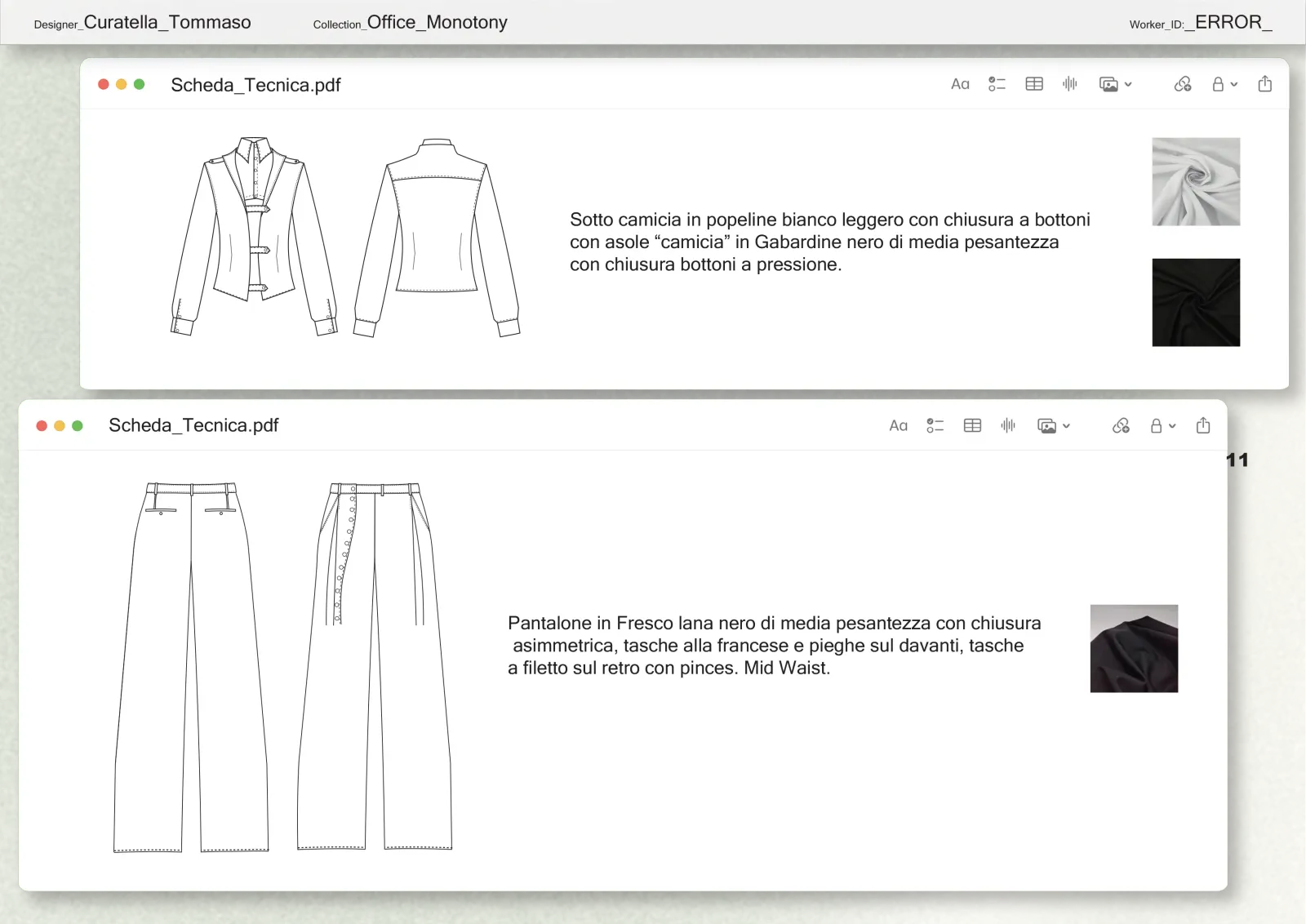Open text format Aa in upper window
Viewport: 1306px width, 924px height.
click(960, 84)
